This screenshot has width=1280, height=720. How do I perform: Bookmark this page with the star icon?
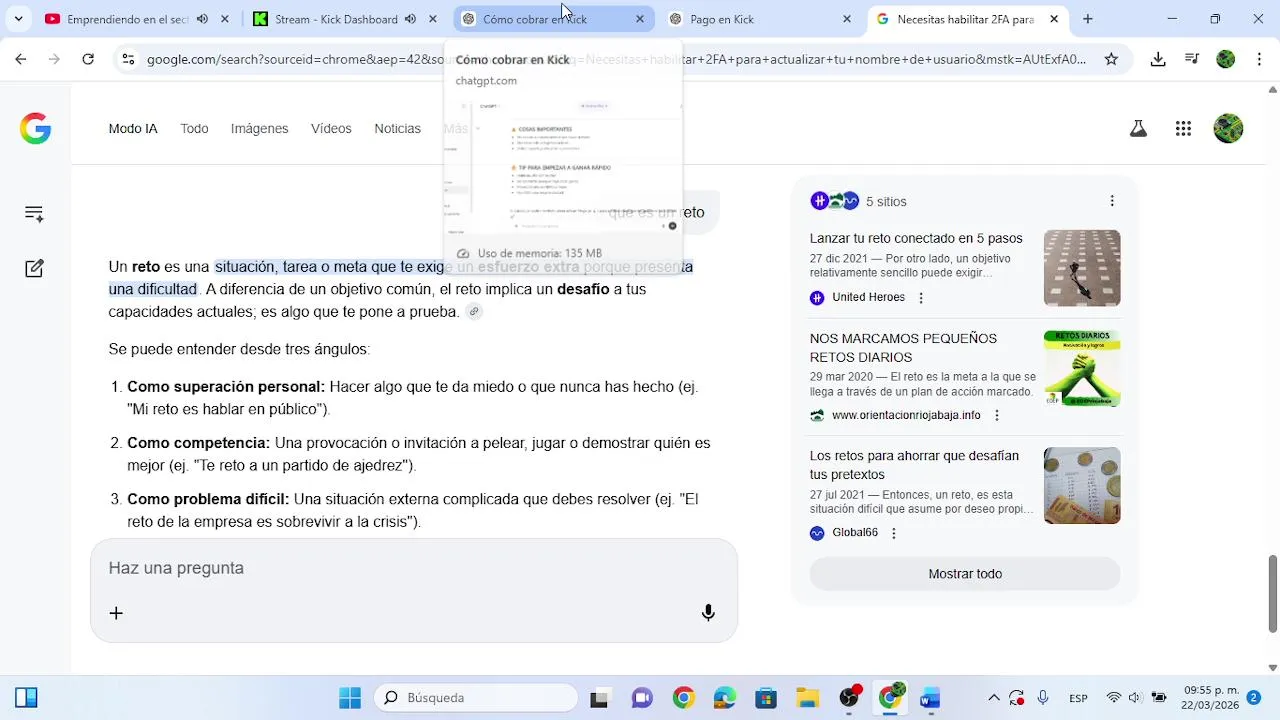1111,59
